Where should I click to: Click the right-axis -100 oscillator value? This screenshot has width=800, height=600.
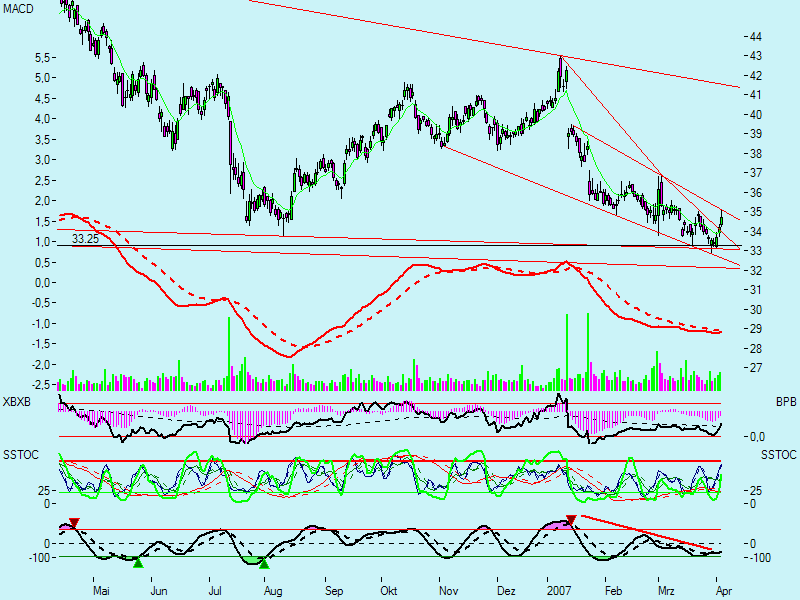tap(760, 558)
